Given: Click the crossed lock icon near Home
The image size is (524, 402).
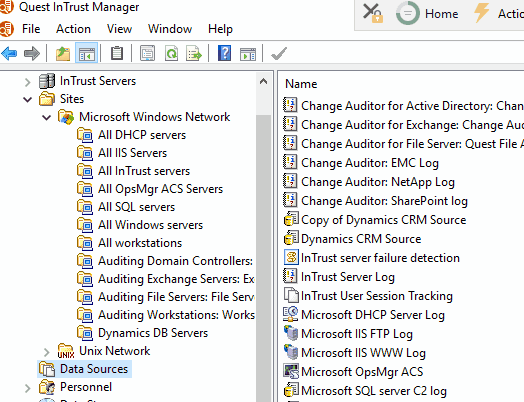Looking at the screenshot, I should tap(373, 13).
